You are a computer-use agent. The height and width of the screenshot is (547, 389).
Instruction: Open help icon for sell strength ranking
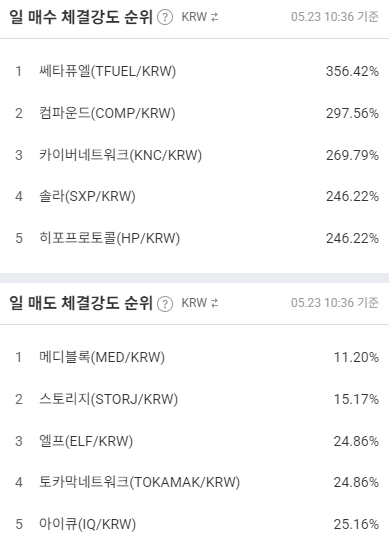(x=165, y=303)
